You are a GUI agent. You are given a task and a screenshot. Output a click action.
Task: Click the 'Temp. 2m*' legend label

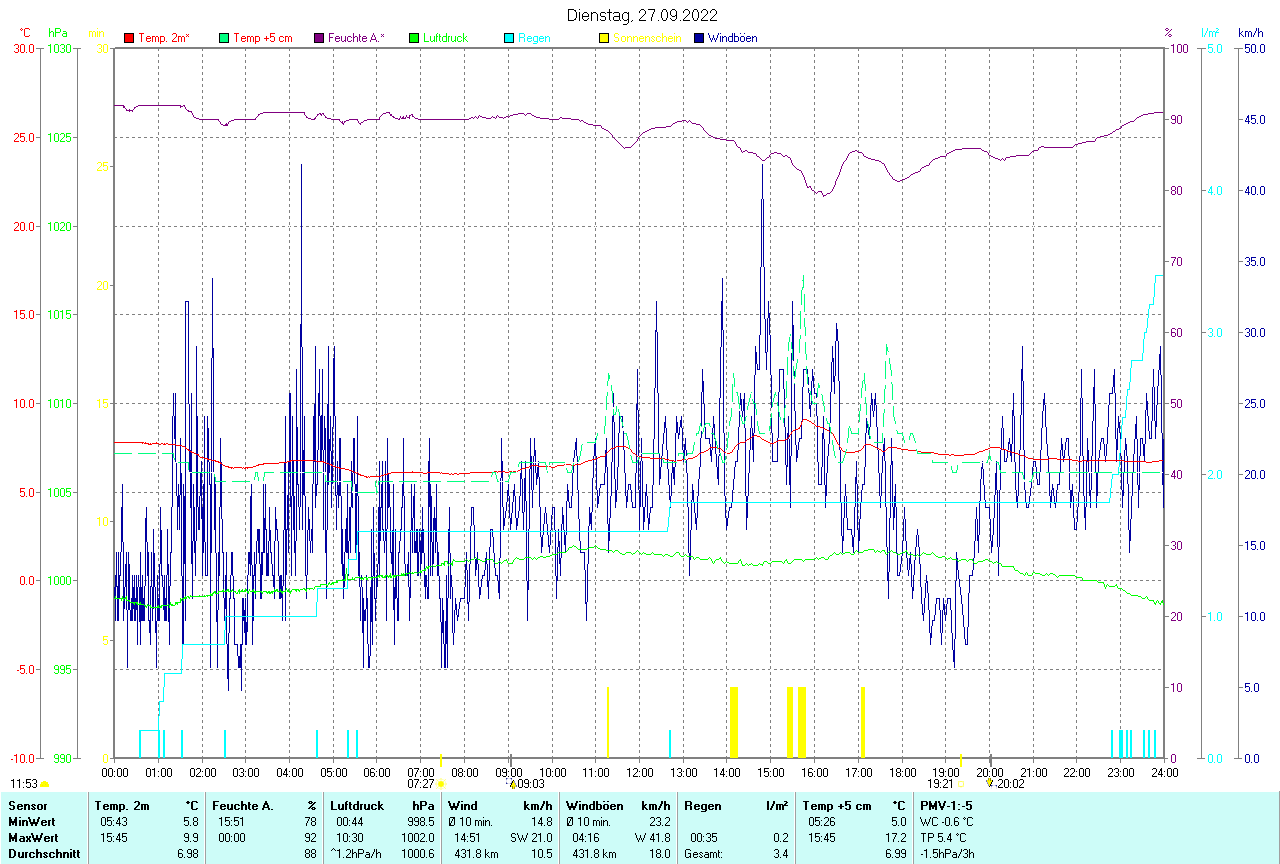pyautogui.click(x=164, y=38)
